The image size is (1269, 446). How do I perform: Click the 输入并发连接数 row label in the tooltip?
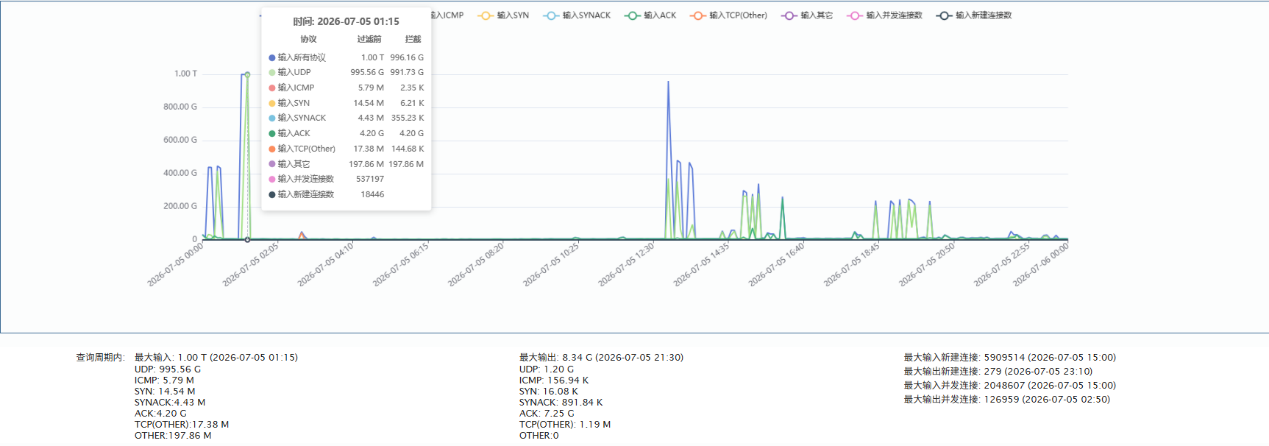pos(306,178)
